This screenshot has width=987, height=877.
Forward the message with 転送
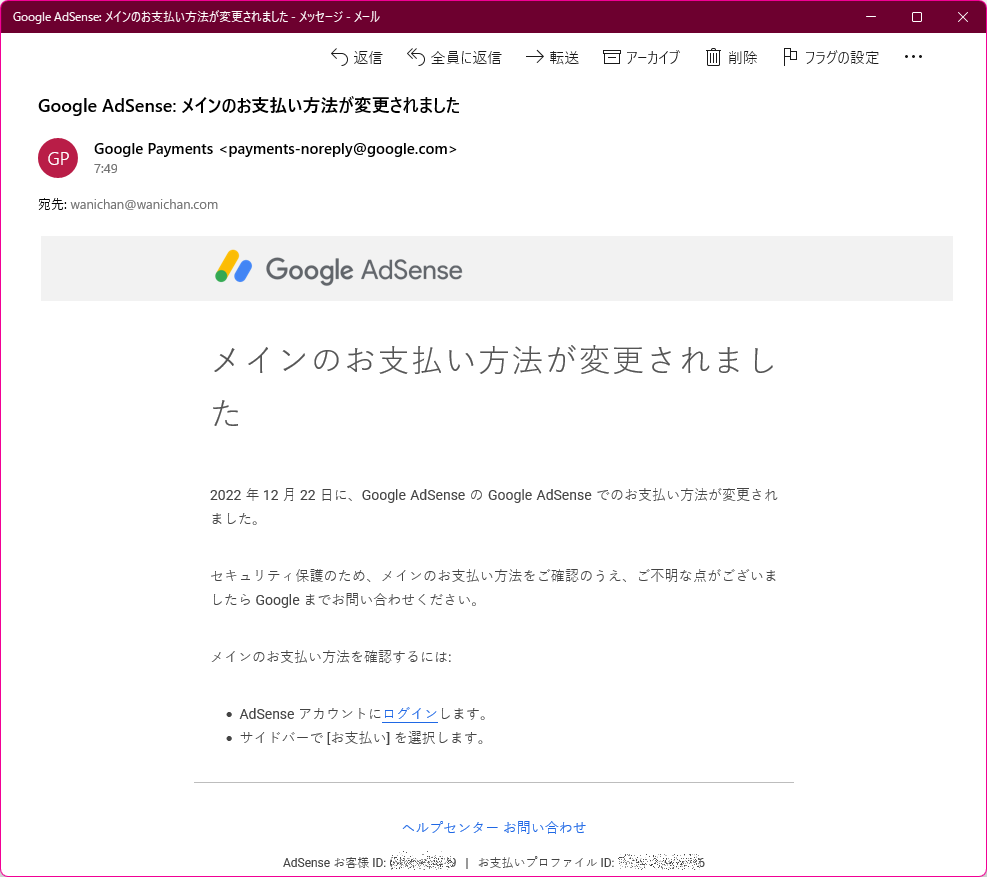(552, 57)
